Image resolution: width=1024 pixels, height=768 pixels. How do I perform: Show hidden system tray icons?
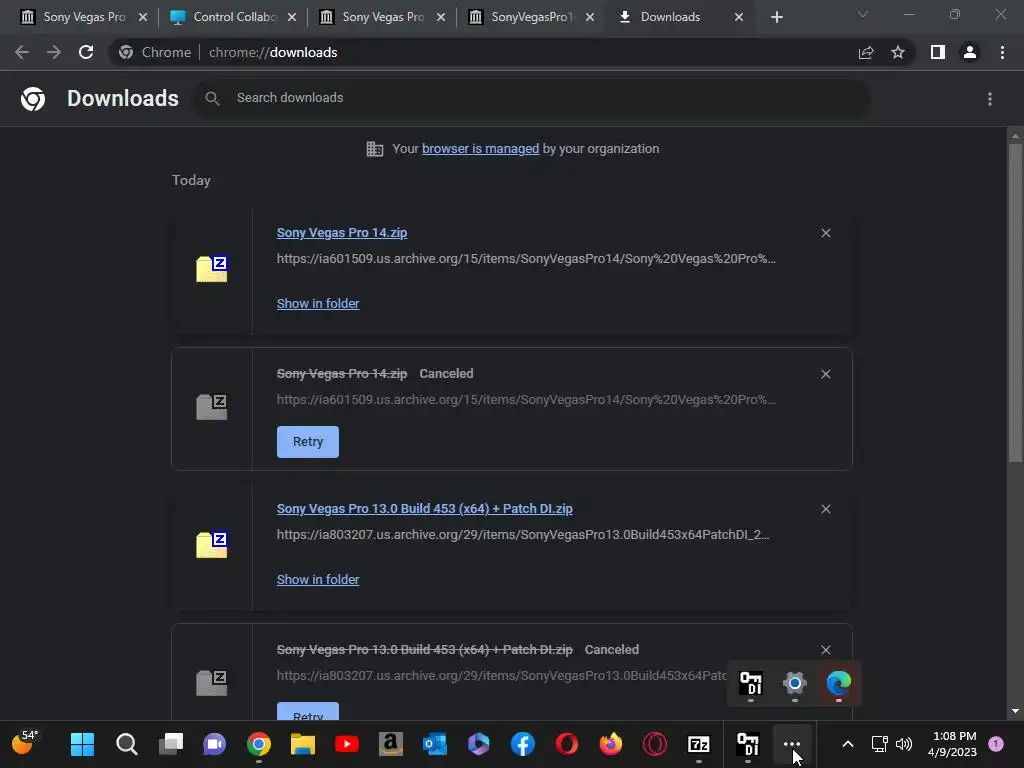848,744
